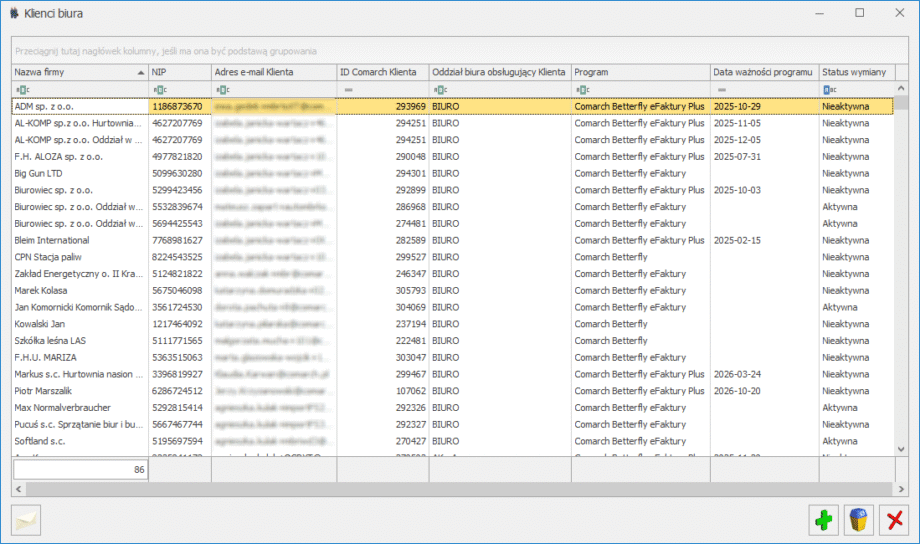Sort by Status wymiany column header
The width and height of the screenshot is (920, 544).
[x=855, y=72]
